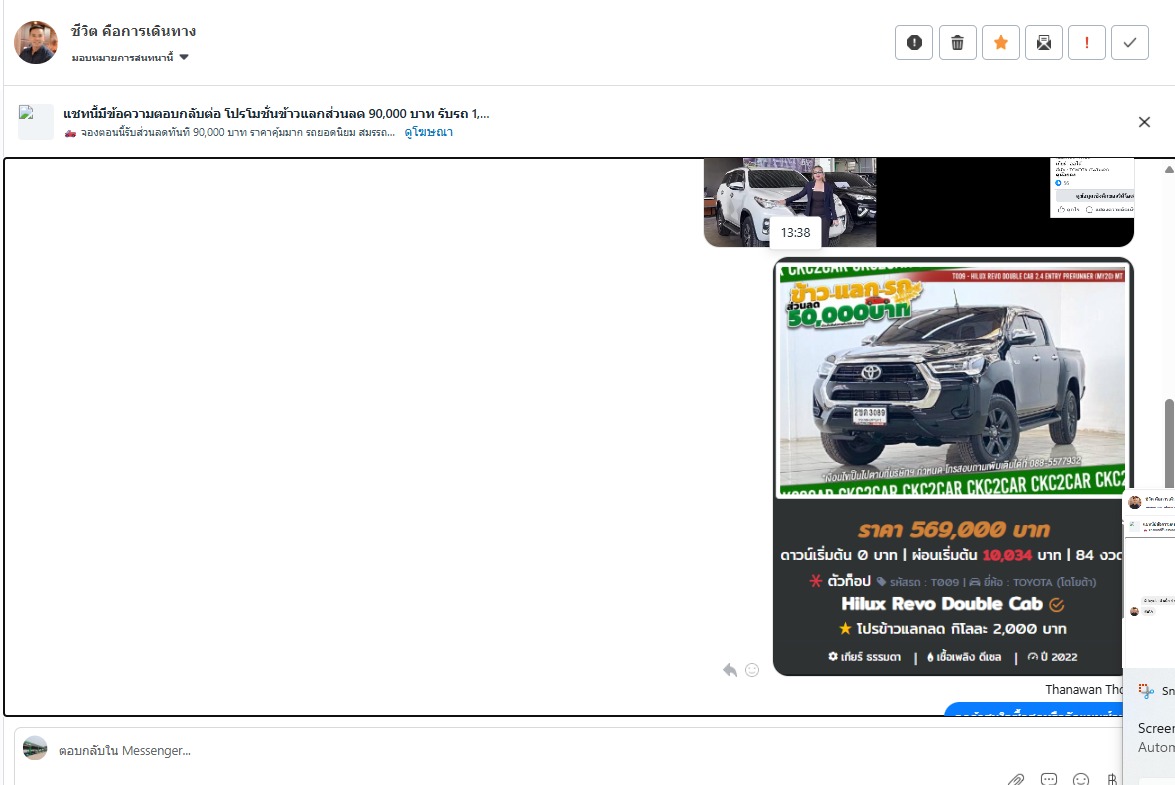
Task: Mark conversation unread with envelope icon
Action: point(1043,43)
